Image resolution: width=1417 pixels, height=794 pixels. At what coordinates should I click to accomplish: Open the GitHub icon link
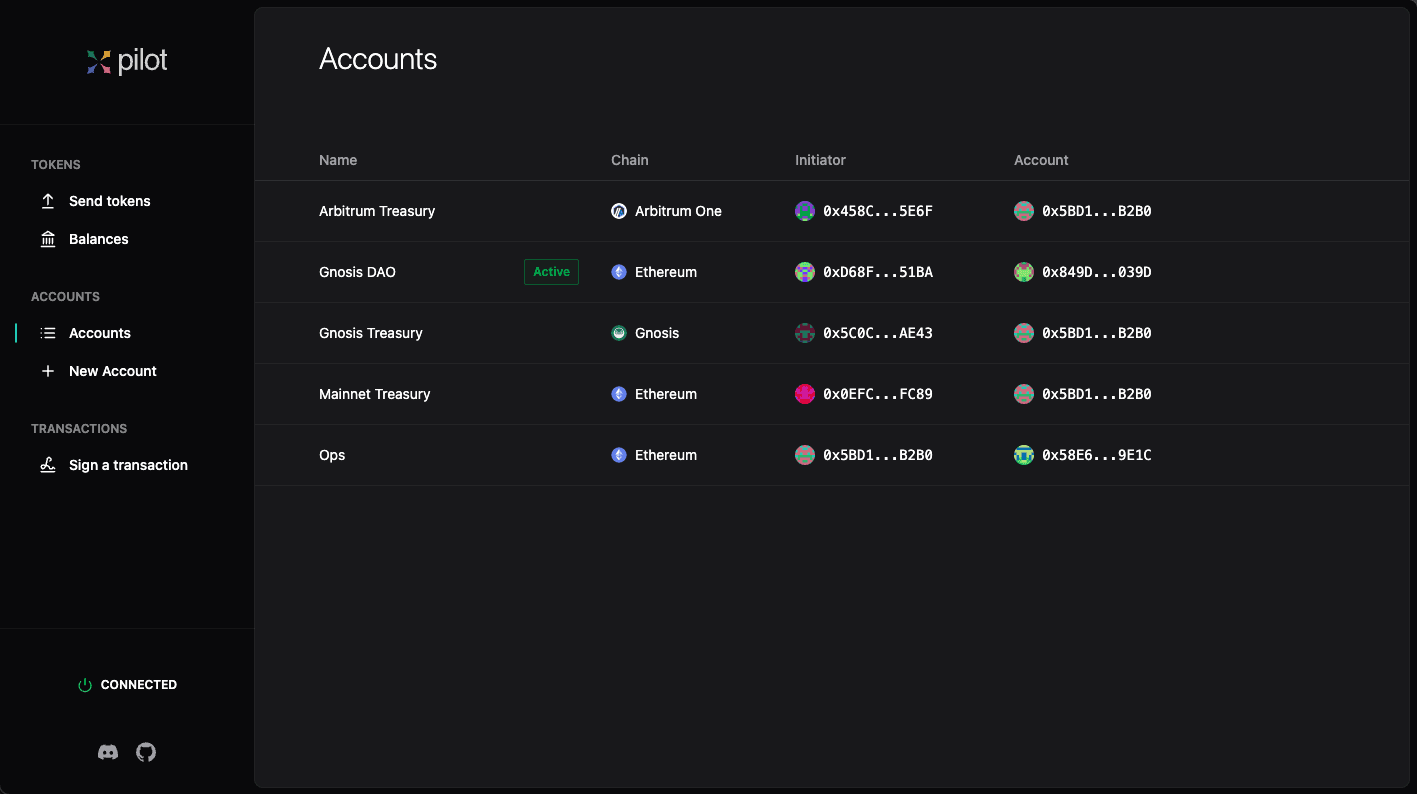coord(146,752)
